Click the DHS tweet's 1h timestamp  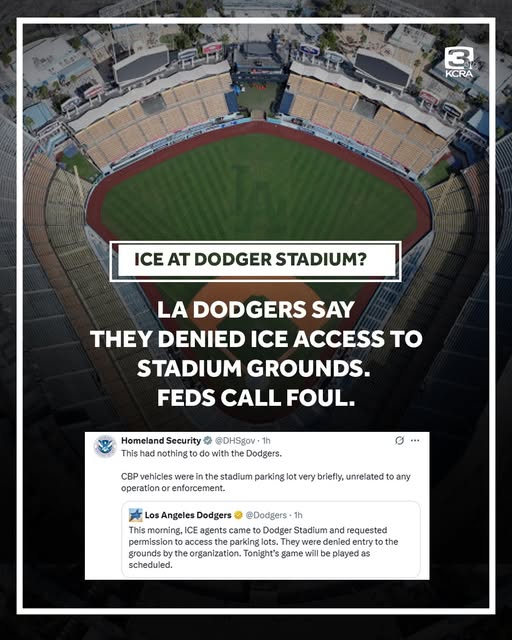[x=266, y=440]
